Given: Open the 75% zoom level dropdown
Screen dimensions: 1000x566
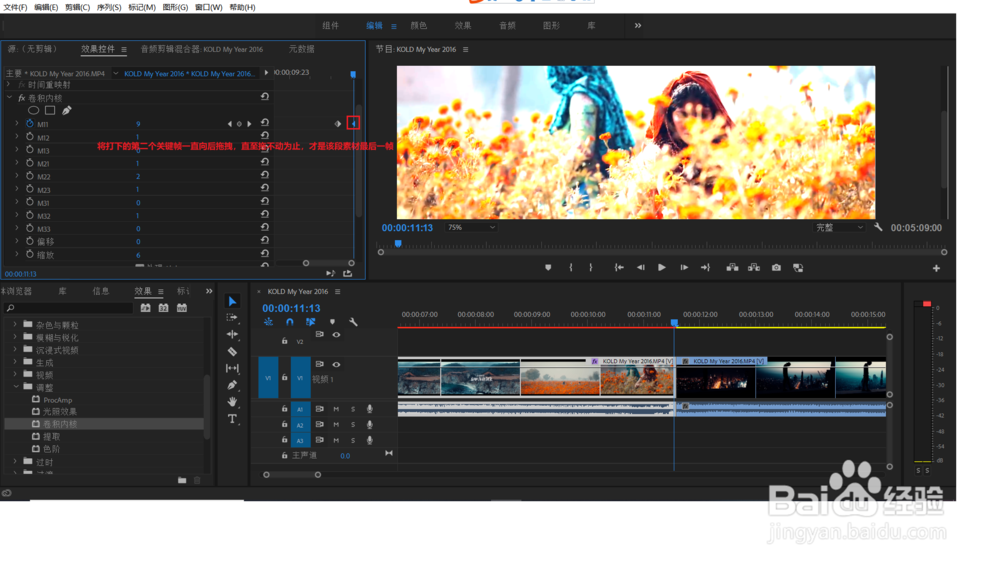Looking at the screenshot, I should [471, 227].
